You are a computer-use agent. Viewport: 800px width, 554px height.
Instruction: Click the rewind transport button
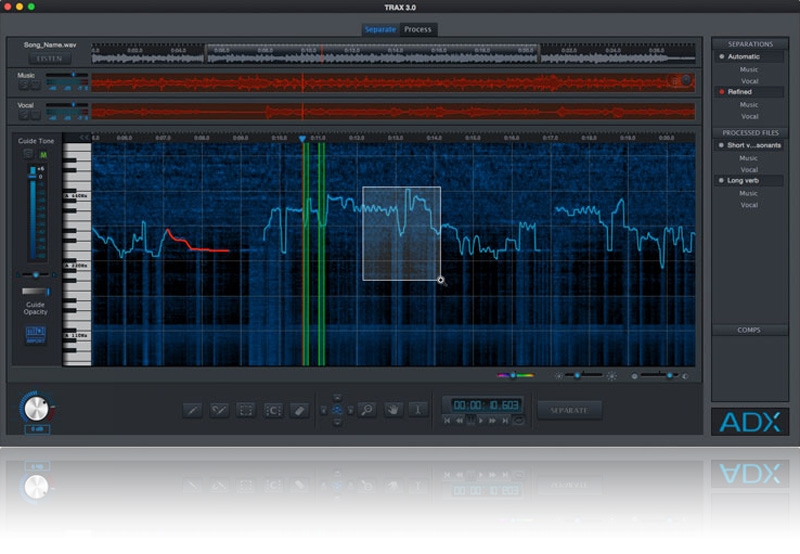[459, 420]
